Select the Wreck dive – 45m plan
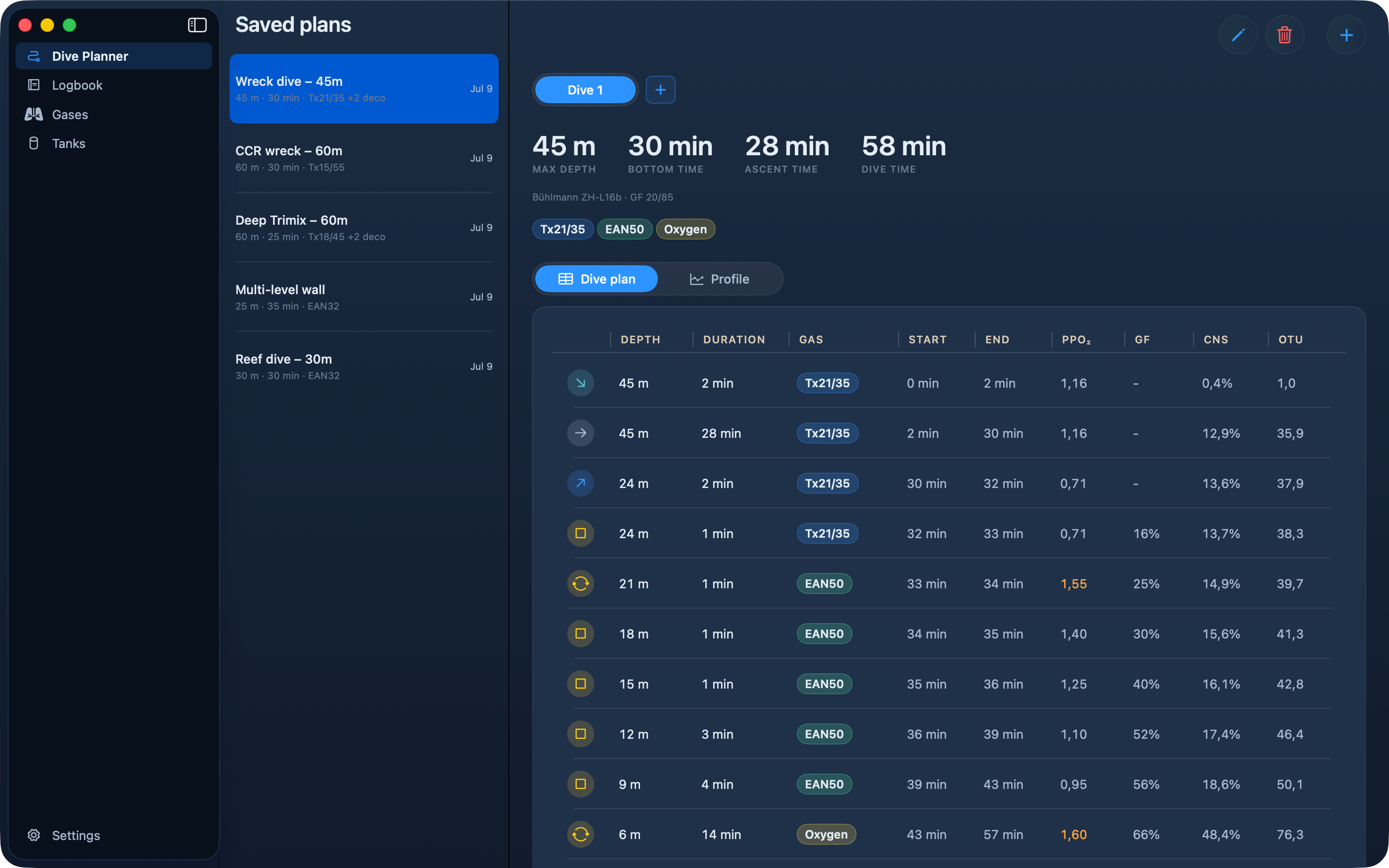 (x=364, y=88)
